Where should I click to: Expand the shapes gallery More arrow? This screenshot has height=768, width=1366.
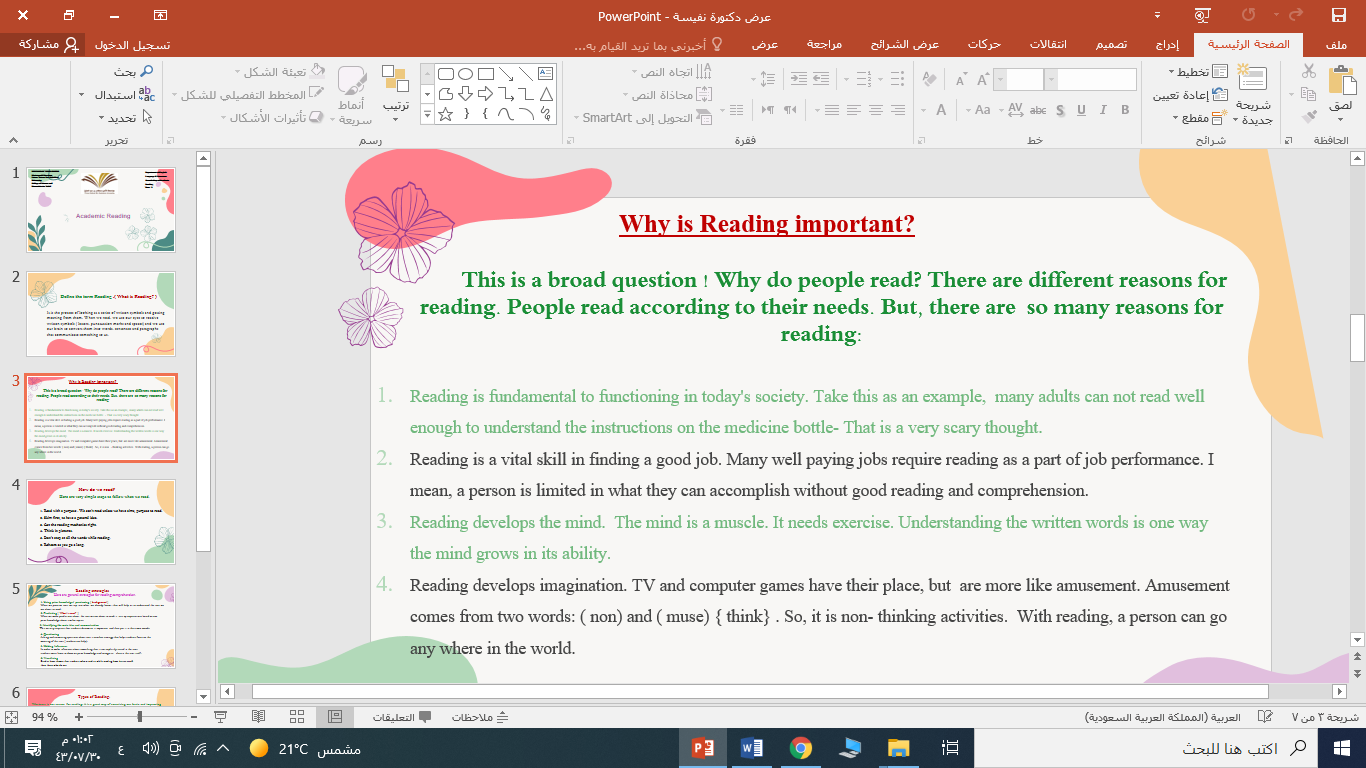(427, 115)
